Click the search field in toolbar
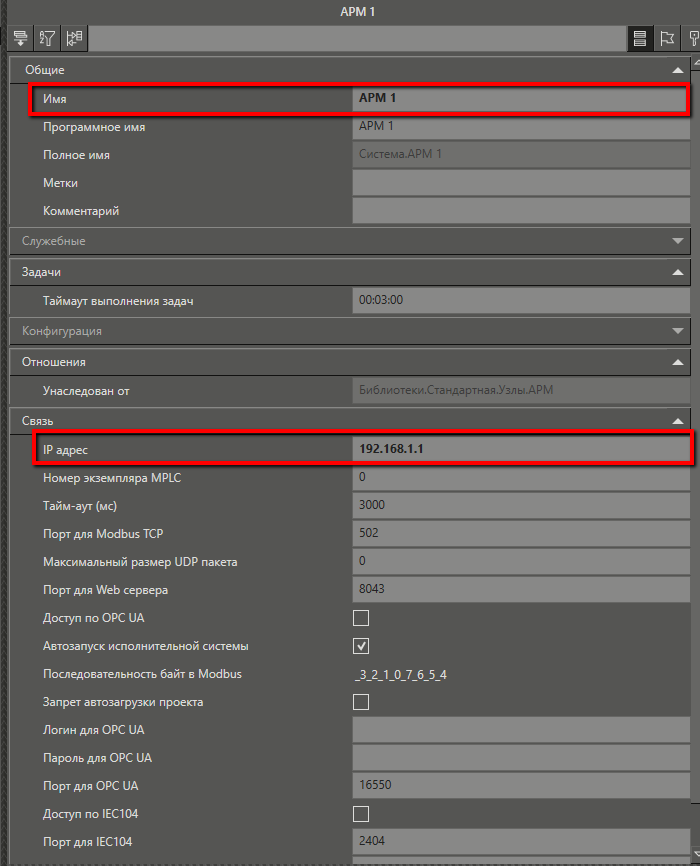Screen dimensions: 700x866 357,39
